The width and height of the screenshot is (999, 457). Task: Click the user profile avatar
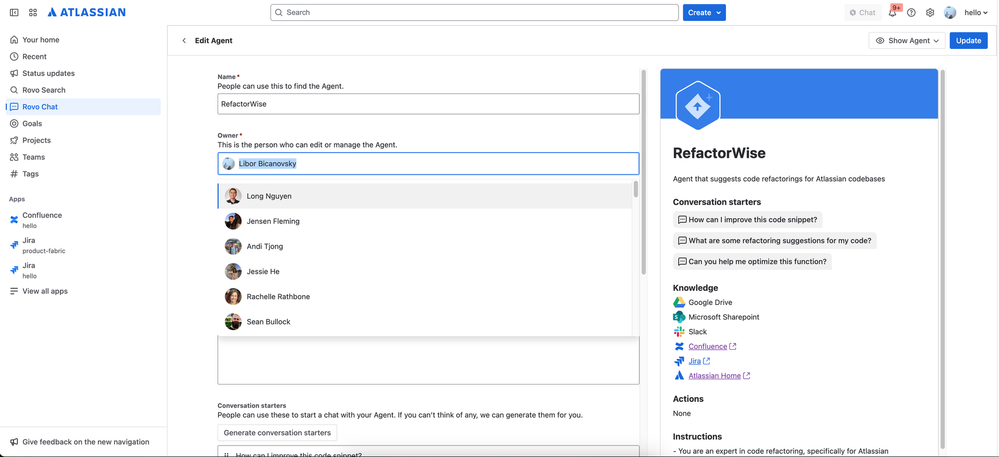click(950, 12)
